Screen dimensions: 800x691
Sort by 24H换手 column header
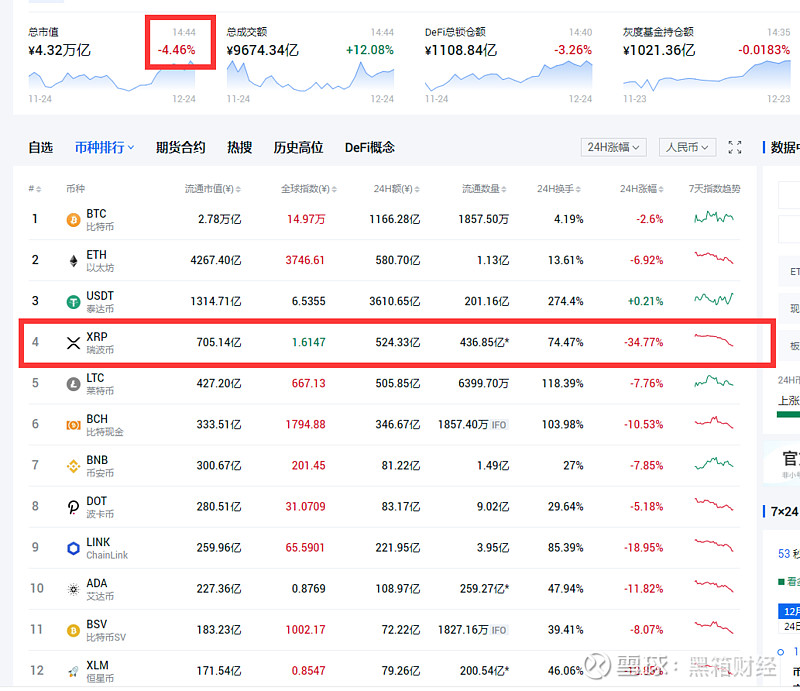coord(559,189)
